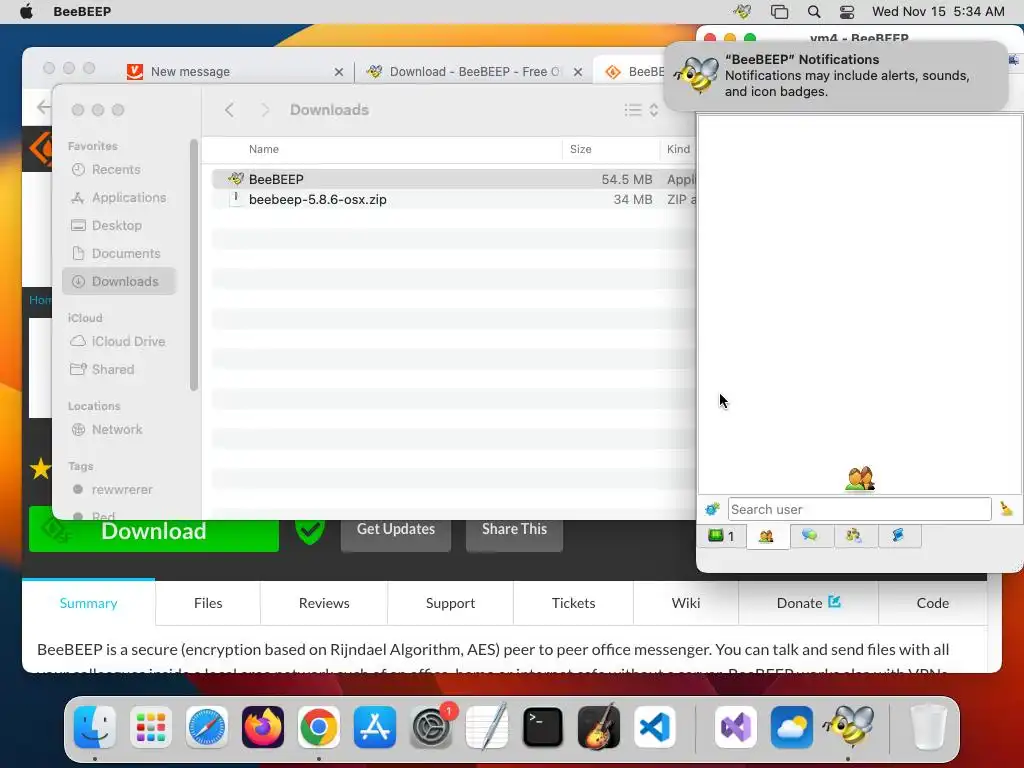Open Firefox from the Dock
1024x768 pixels.
click(x=263, y=727)
